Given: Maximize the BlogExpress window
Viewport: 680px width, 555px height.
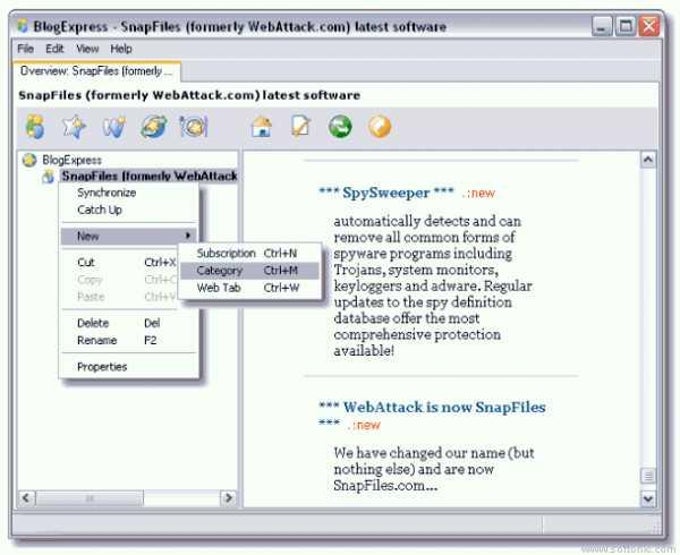Looking at the screenshot, I should point(625,26).
